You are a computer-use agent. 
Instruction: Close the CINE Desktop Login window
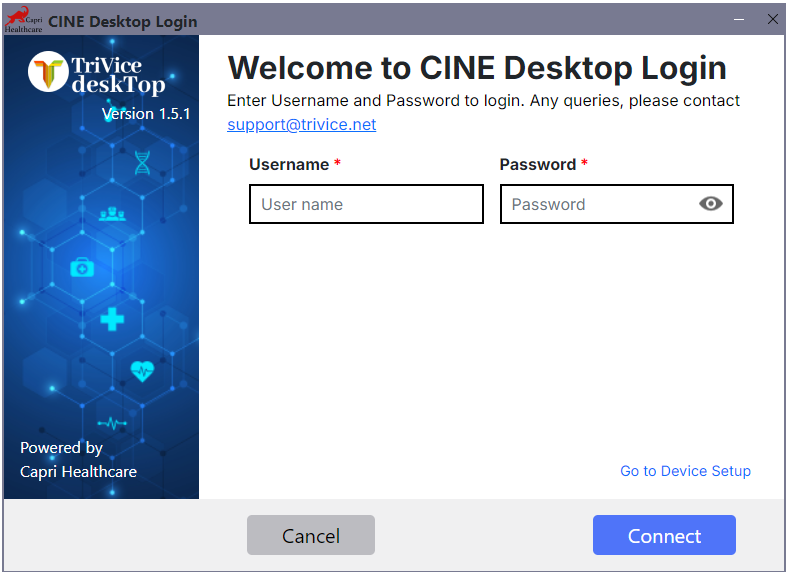click(x=773, y=19)
